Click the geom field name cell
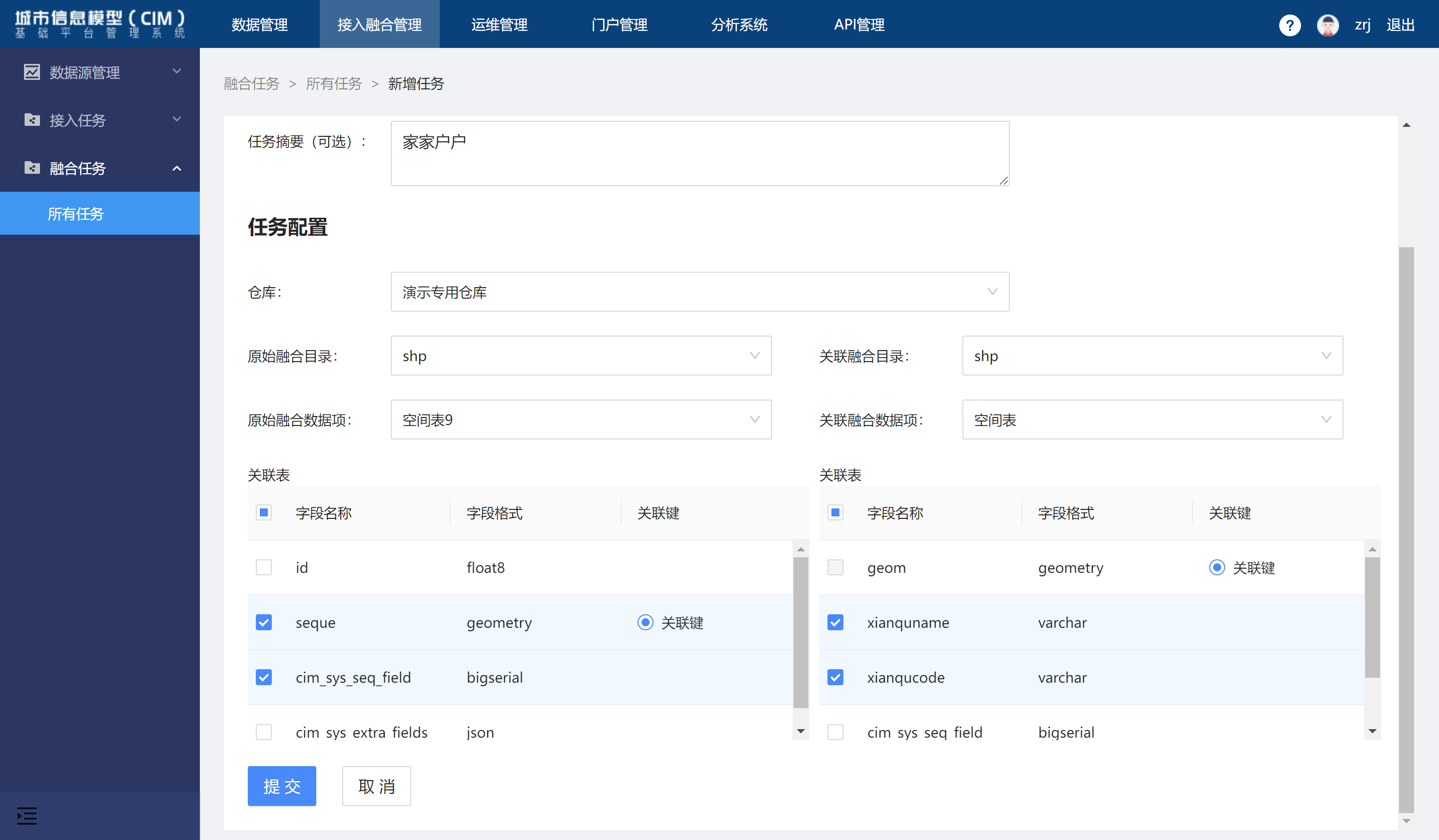This screenshot has height=840, width=1439. click(x=886, y=568)
